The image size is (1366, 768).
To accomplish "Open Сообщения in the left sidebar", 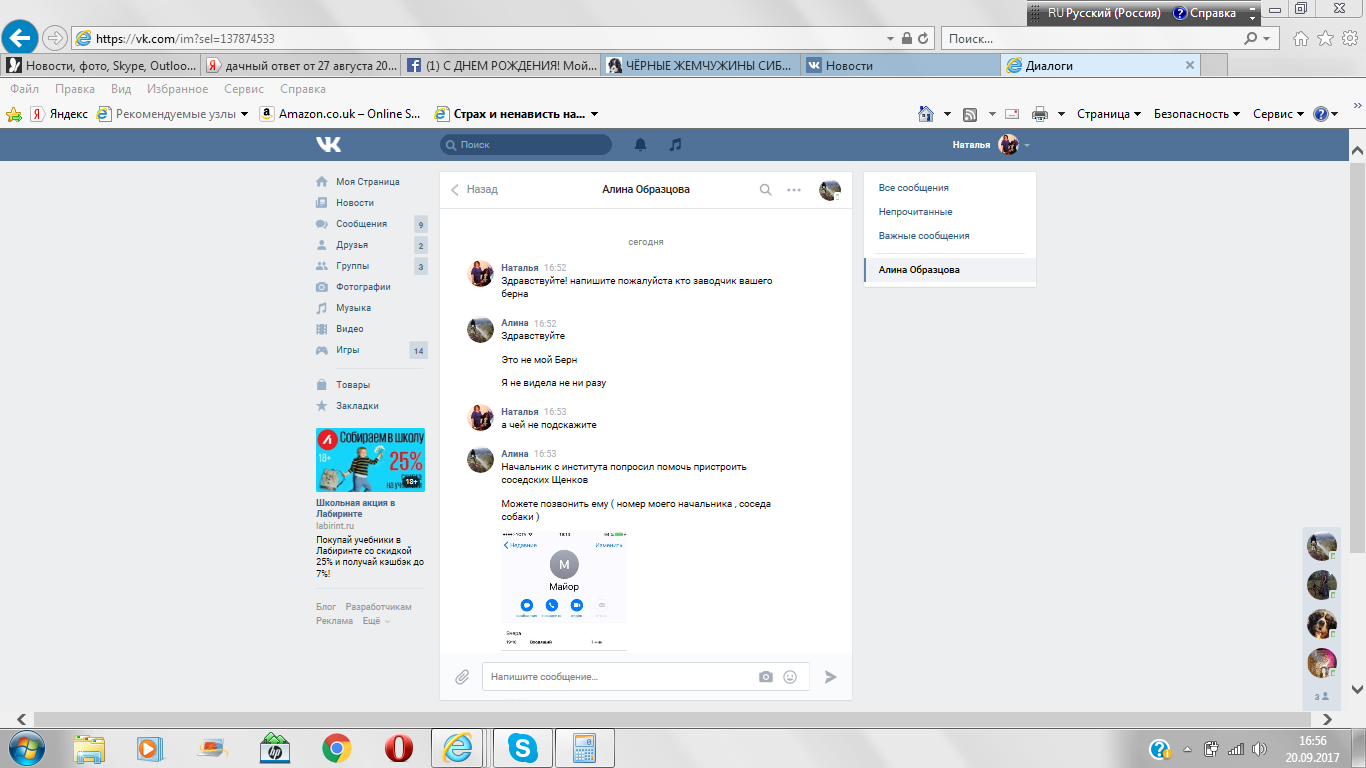I will click(361, 224).
